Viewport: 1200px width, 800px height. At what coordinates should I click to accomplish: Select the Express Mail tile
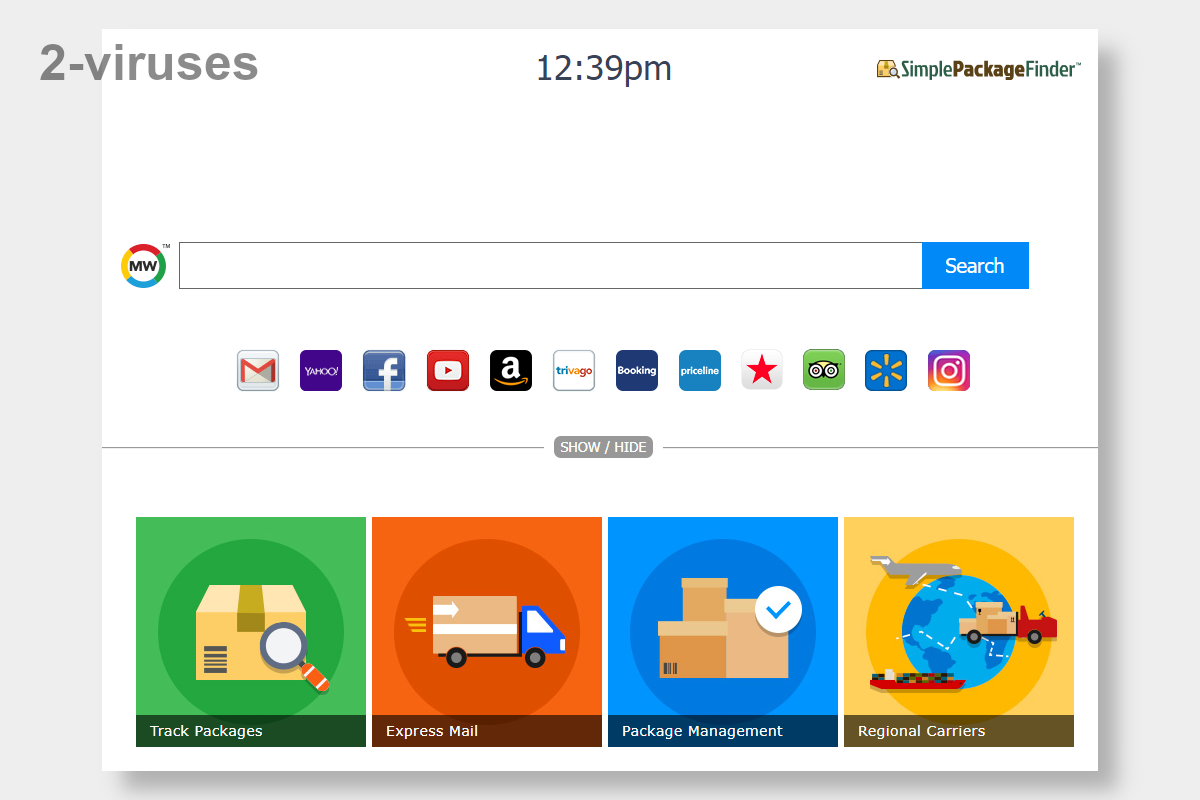(487, 631)
